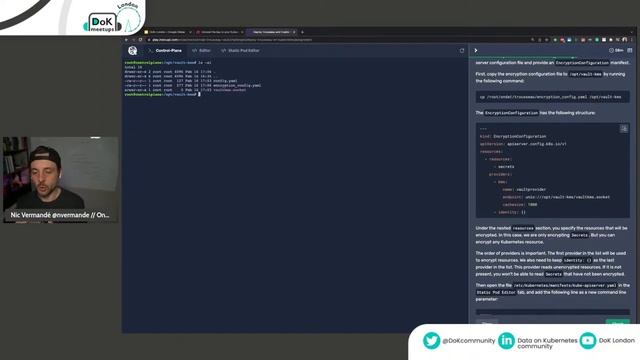The width and height of the screenshot is (640, 360).
Task: Go back with the browser back arrow
Action: 126,40
